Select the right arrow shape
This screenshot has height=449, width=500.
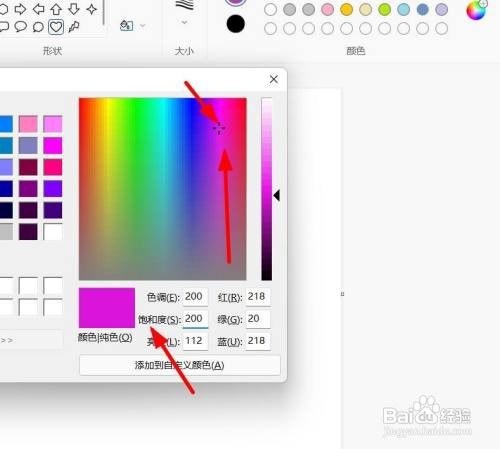21,9
